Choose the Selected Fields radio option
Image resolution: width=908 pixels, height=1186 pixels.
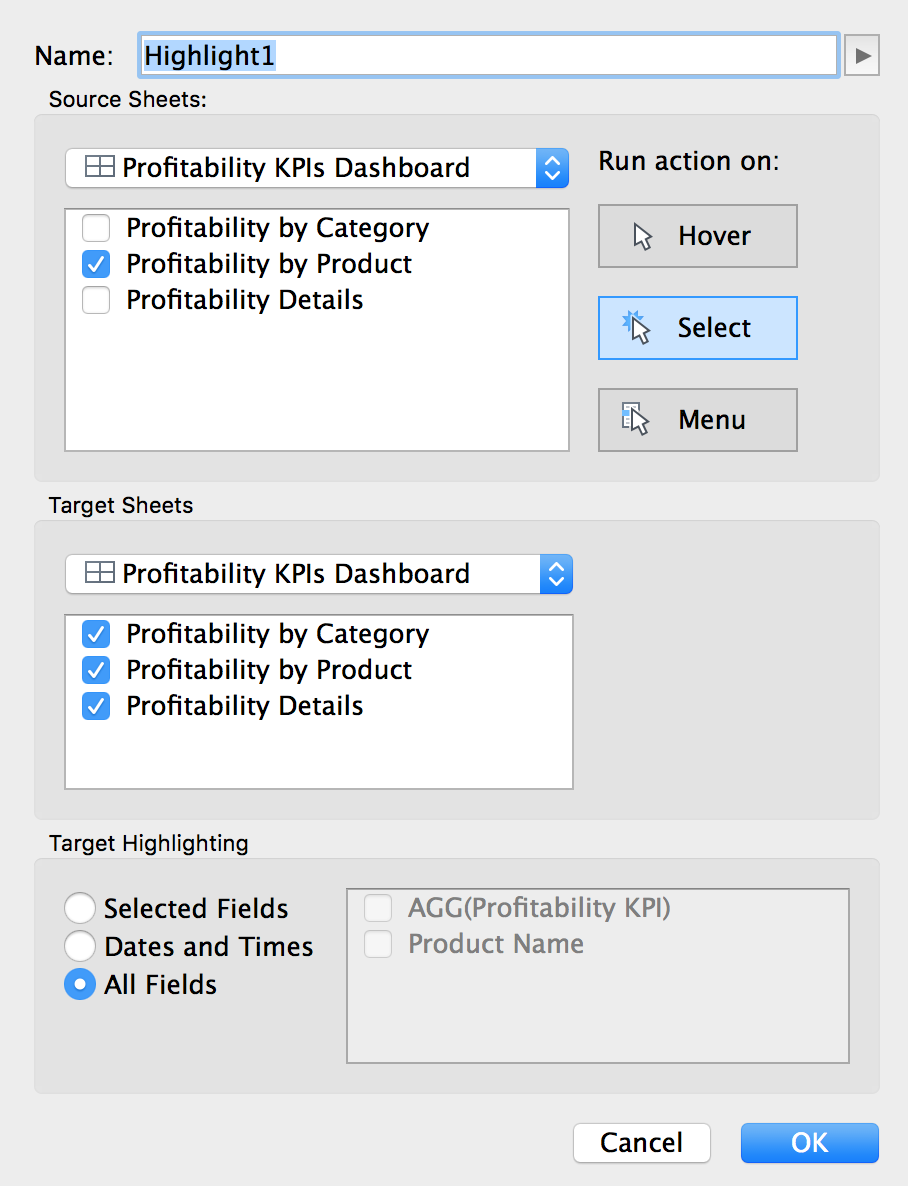(80, 908)
